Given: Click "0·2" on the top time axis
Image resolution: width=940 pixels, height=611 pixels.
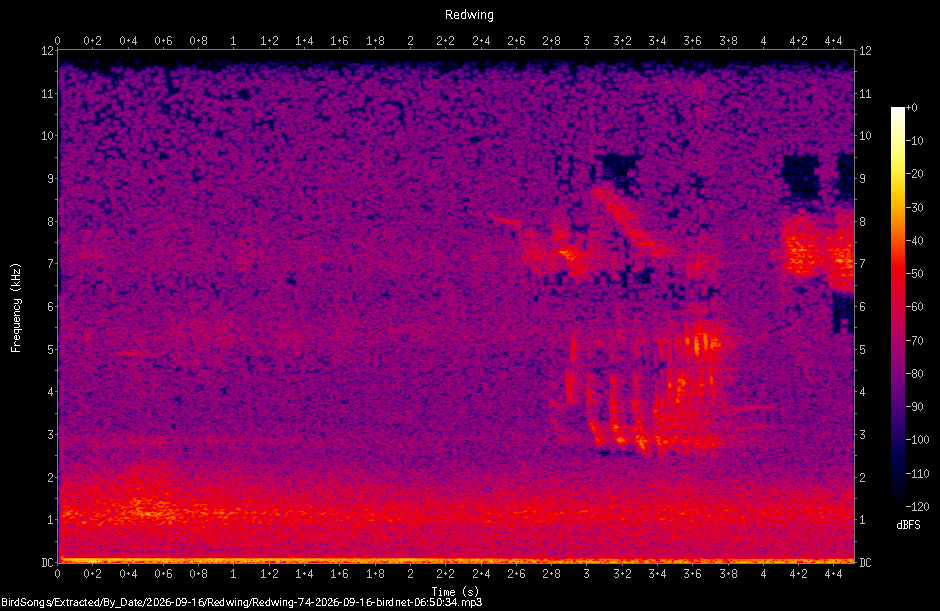Looking at the screenshot, I should [x=92, y=41].
